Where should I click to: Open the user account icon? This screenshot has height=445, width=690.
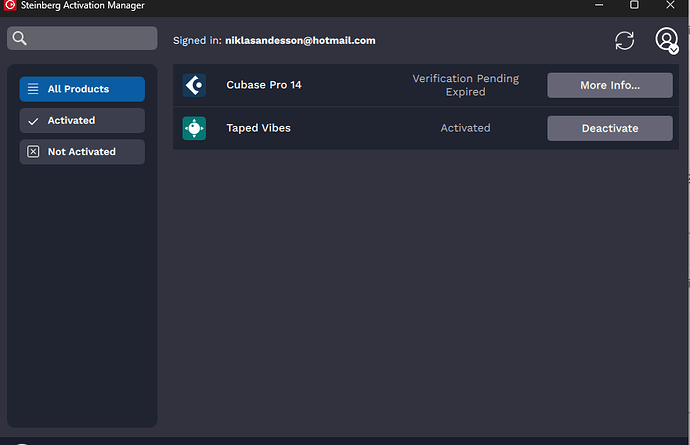[x=666, y=40]
